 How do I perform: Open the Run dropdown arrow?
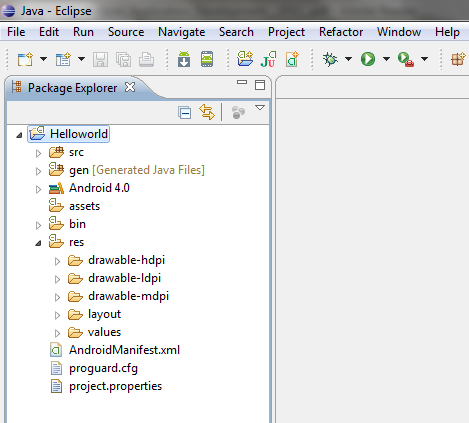pos(386,59)
